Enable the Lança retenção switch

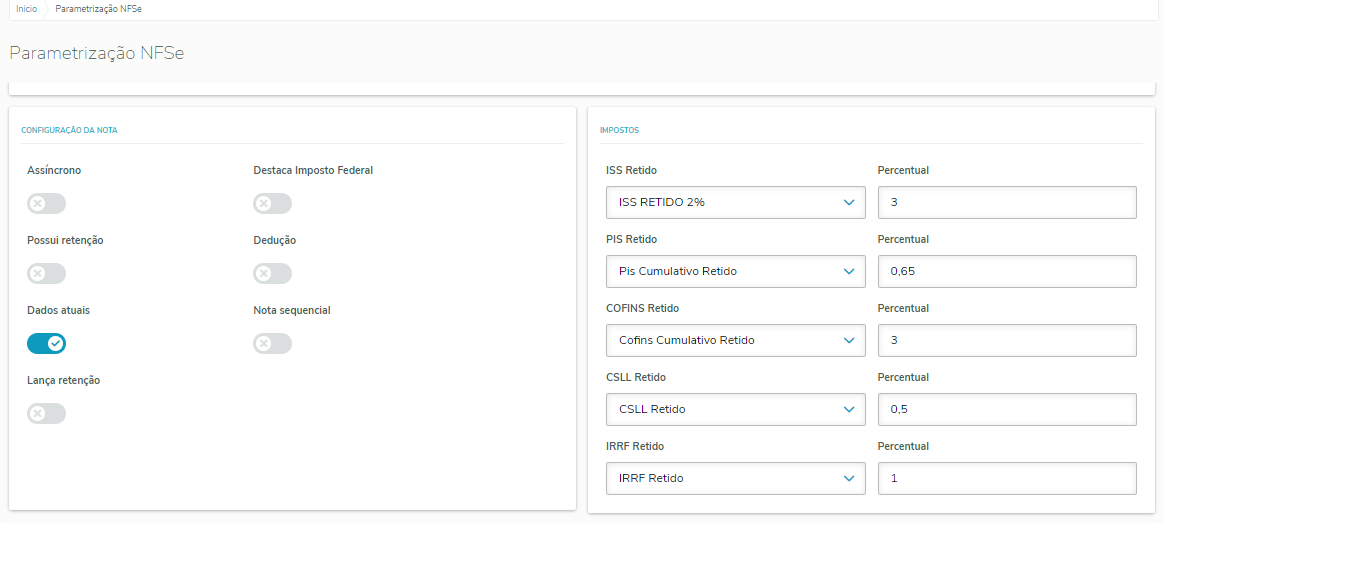point(46,414)
